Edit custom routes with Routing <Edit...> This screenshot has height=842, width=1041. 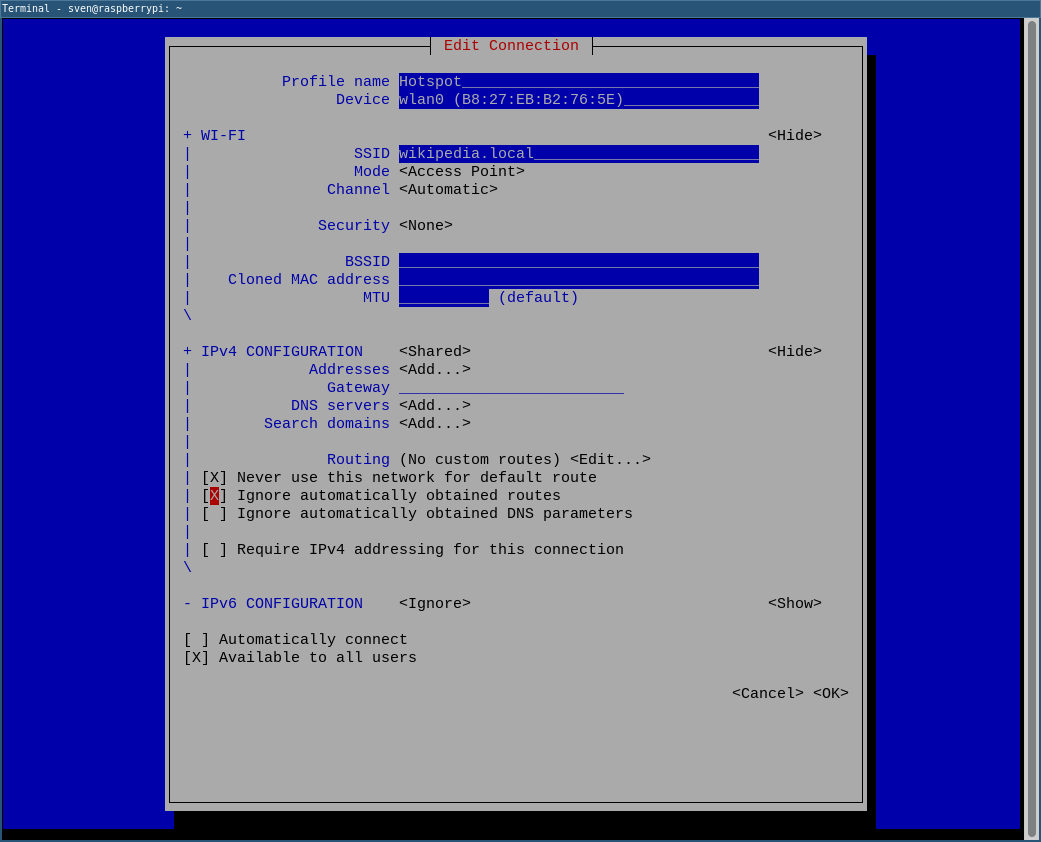pos(610,460)
